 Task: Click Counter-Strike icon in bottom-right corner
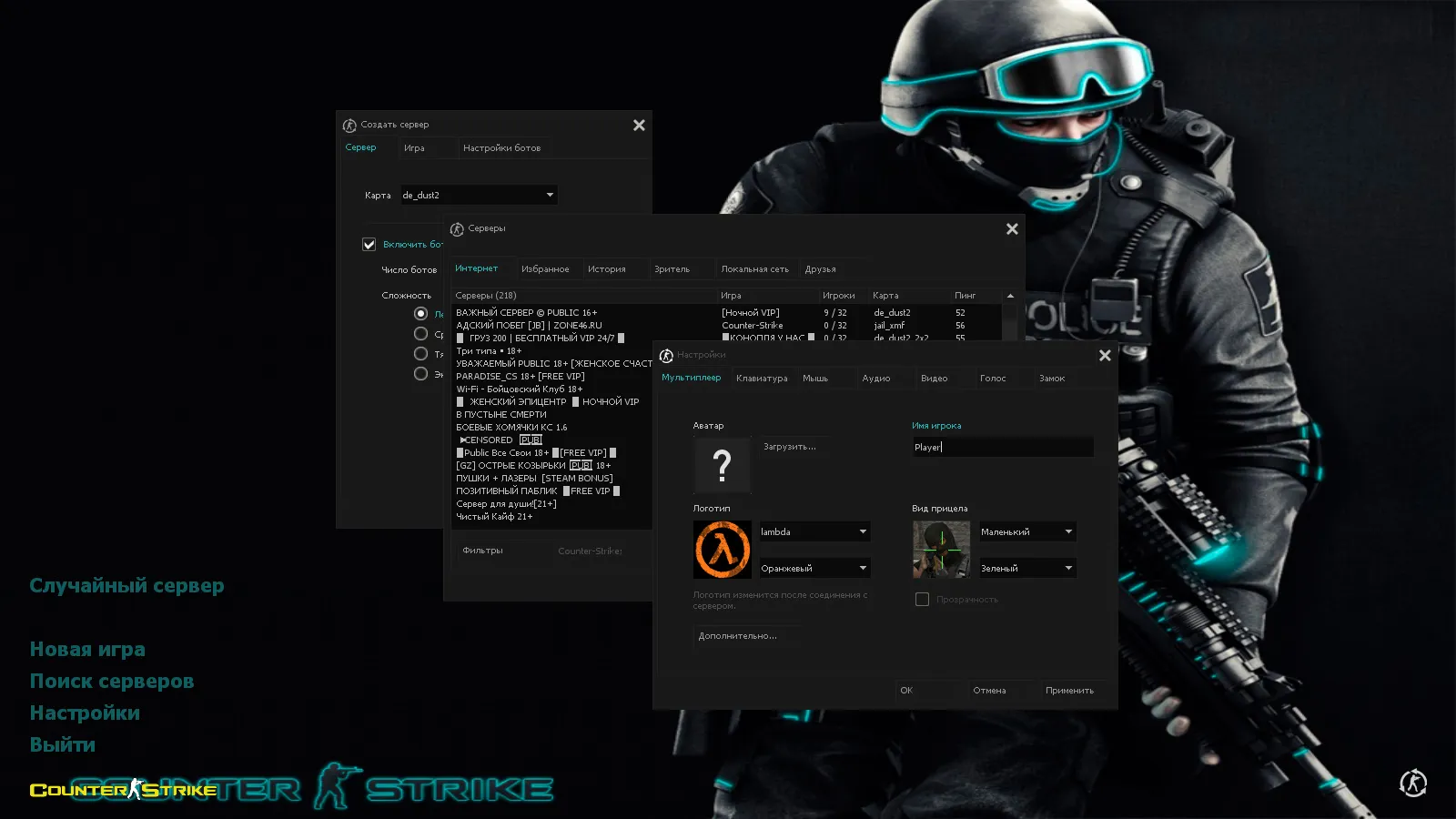[1412, 783]
